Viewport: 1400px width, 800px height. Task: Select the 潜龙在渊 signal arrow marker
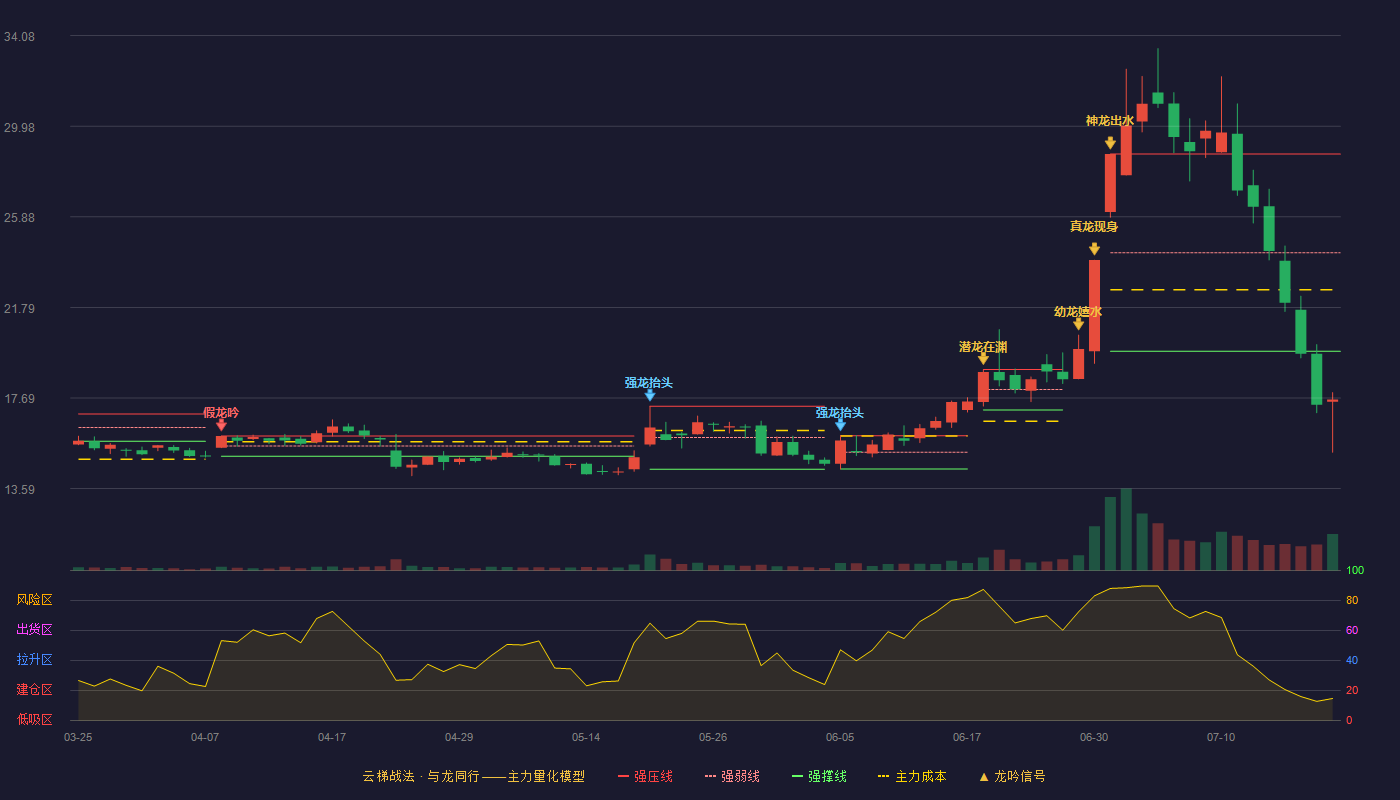[x=983, y=359]
